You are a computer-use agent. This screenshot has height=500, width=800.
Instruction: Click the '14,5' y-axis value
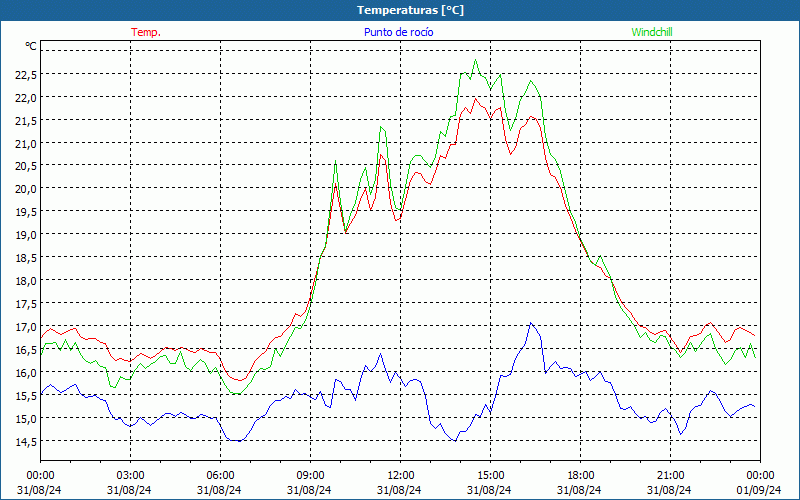click(x=26, y=441)
